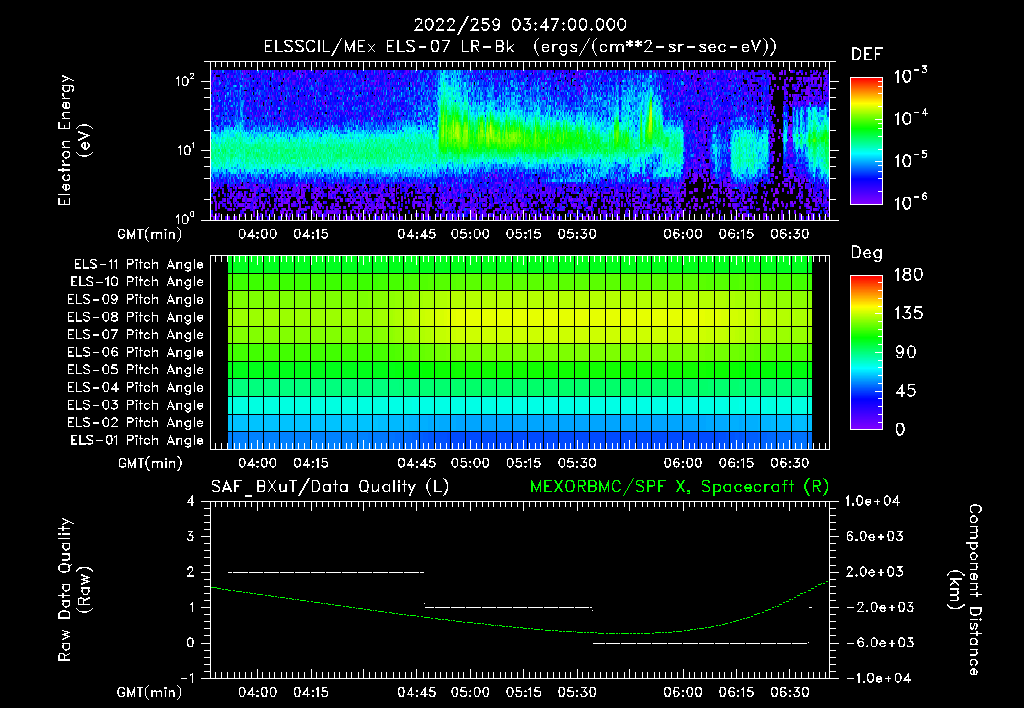Click the 10^-6 tick on the DEF scale
The image size is (1024, 708).
pos(910,202)
